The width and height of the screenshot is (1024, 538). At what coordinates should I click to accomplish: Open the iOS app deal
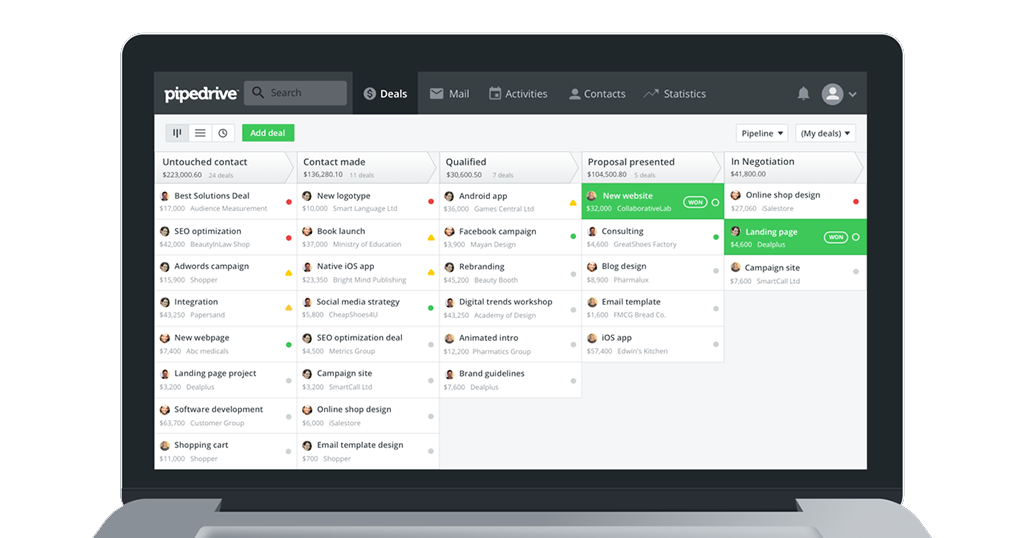pyautogui.click(x=653, y=344)
